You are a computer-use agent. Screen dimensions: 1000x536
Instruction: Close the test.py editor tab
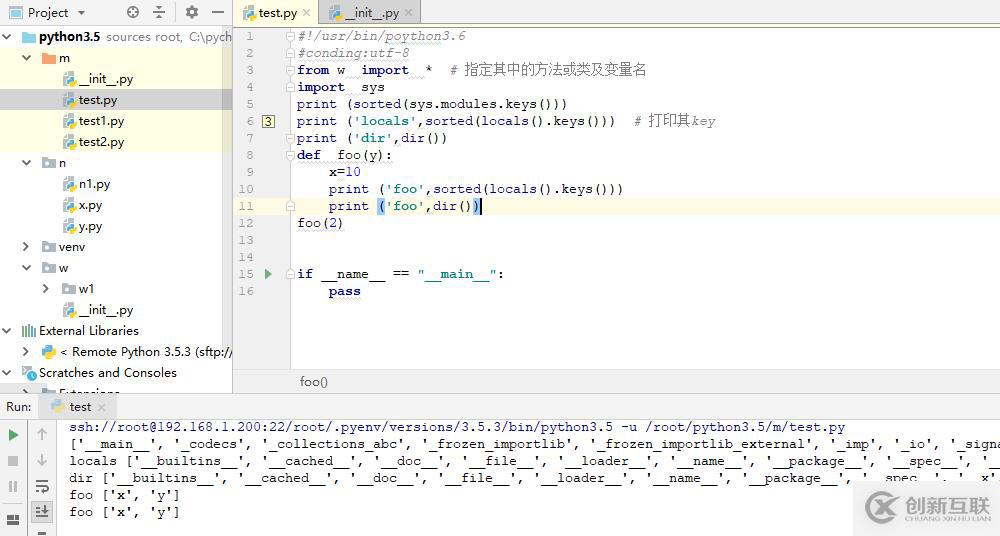point(306,13)
